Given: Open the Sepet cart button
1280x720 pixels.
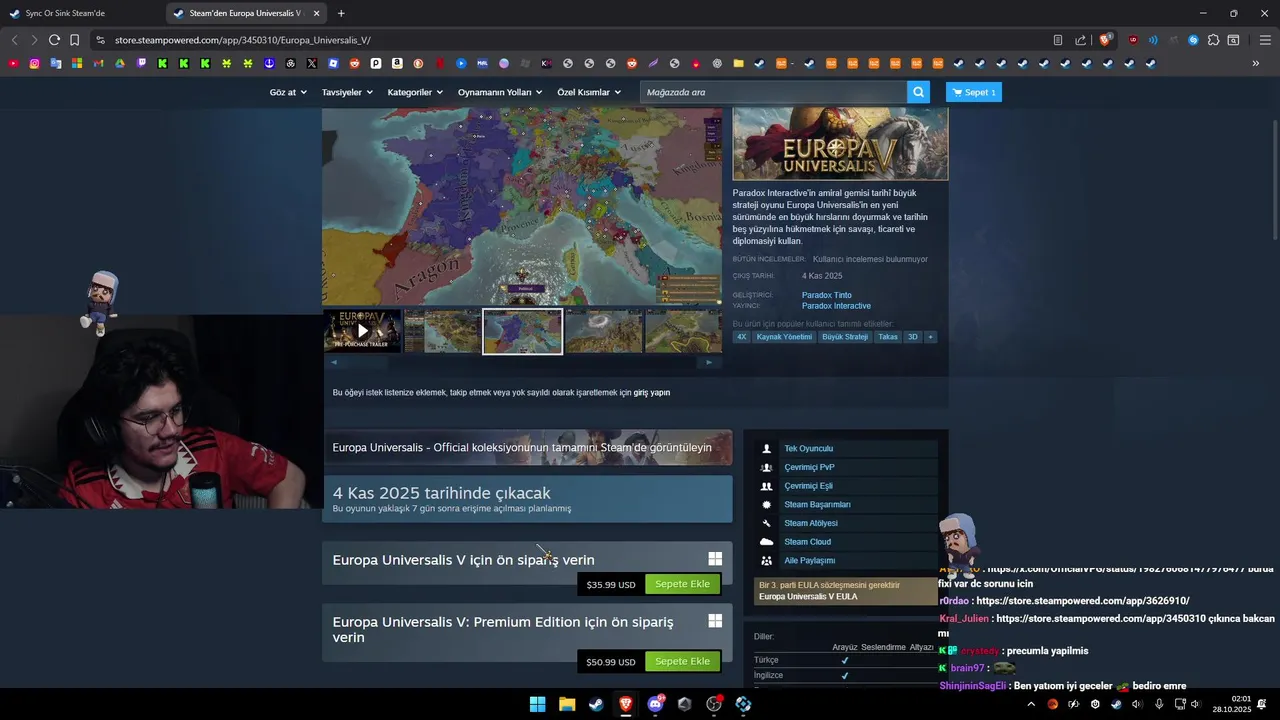Looking at the screenshot, I should 973,92.
